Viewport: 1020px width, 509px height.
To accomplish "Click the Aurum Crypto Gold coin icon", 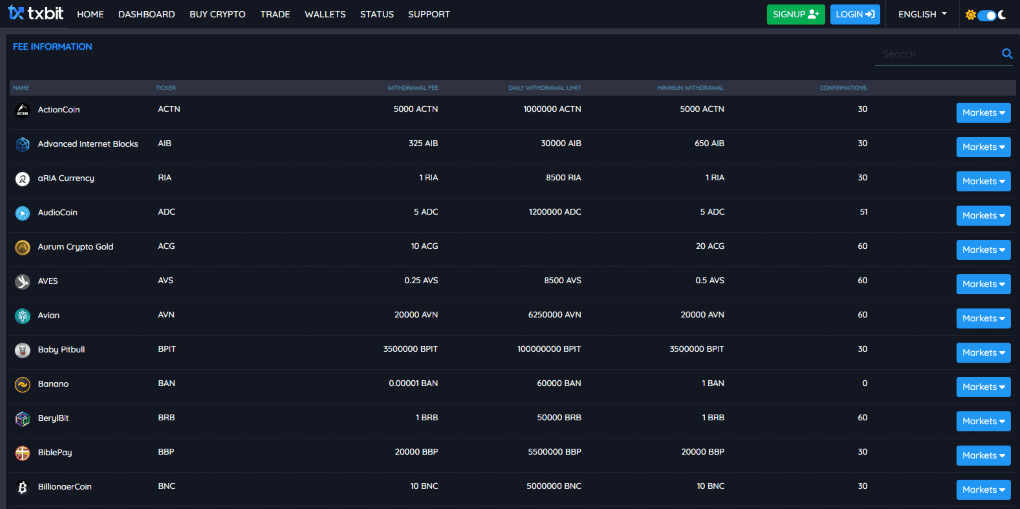I will pyautogui.click(x=22, y=248).
